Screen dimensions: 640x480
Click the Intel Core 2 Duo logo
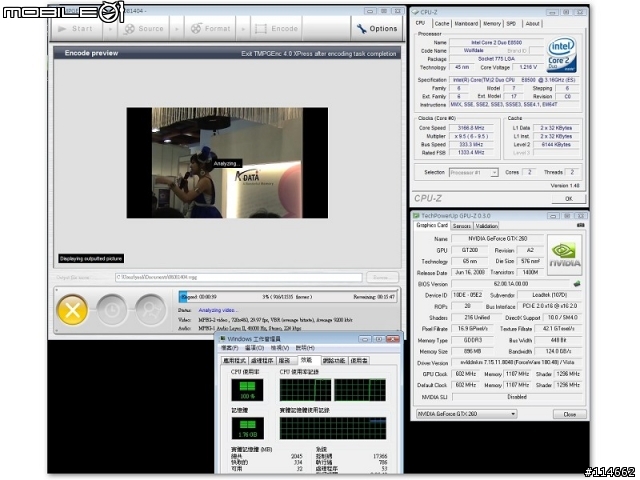pos(562,55)
